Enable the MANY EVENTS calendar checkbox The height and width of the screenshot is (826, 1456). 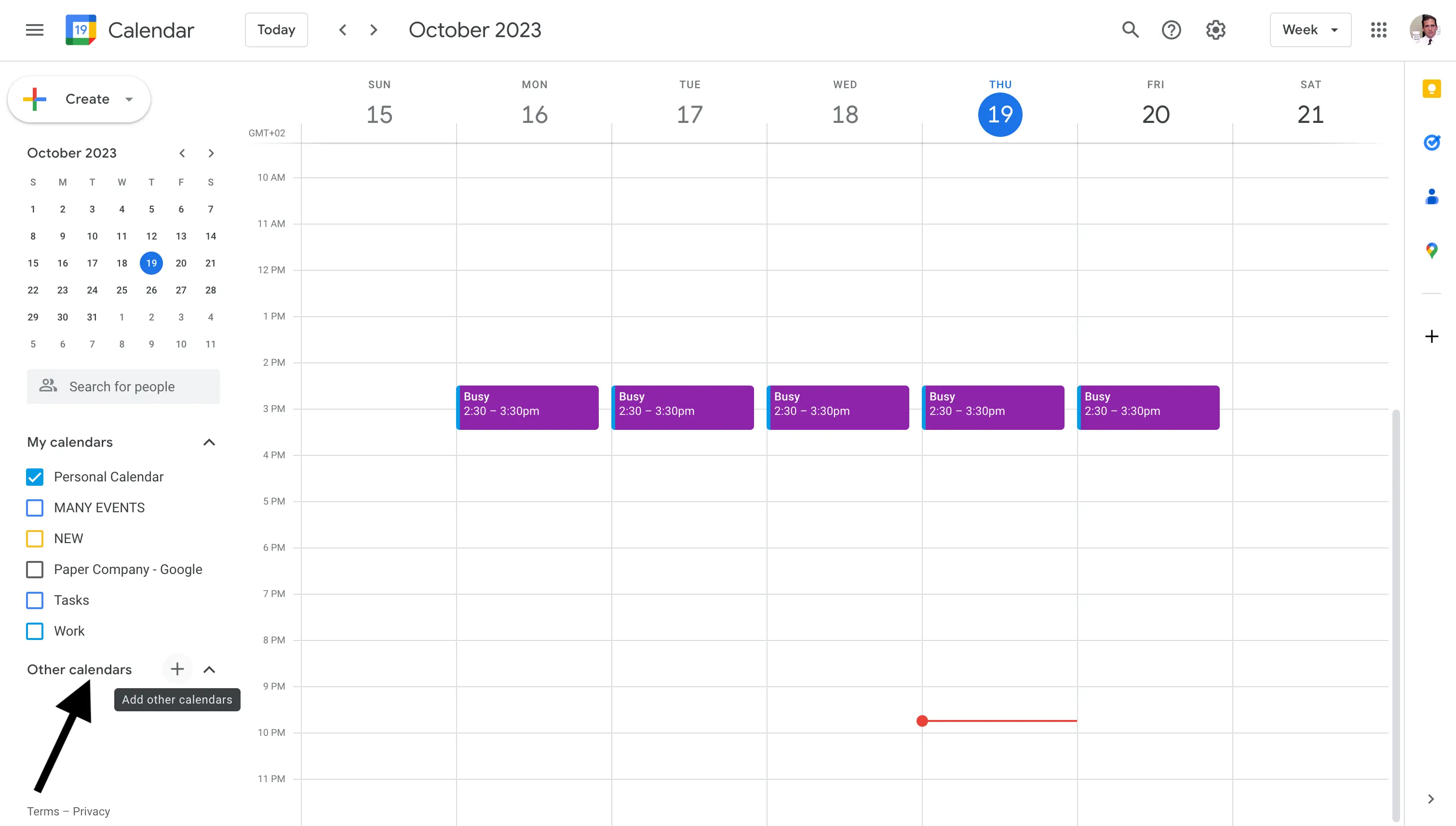point(35,508)
